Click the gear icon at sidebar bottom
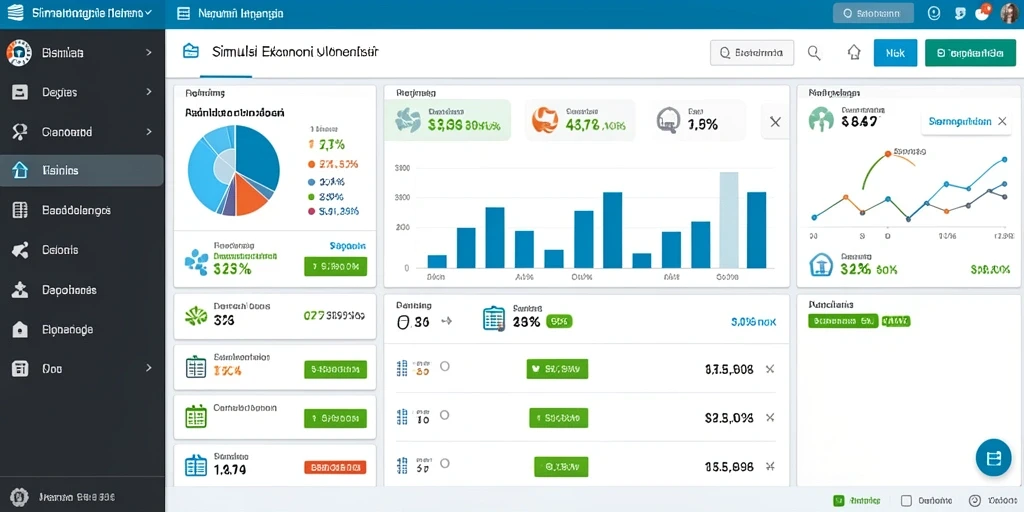 pos(20,496)
